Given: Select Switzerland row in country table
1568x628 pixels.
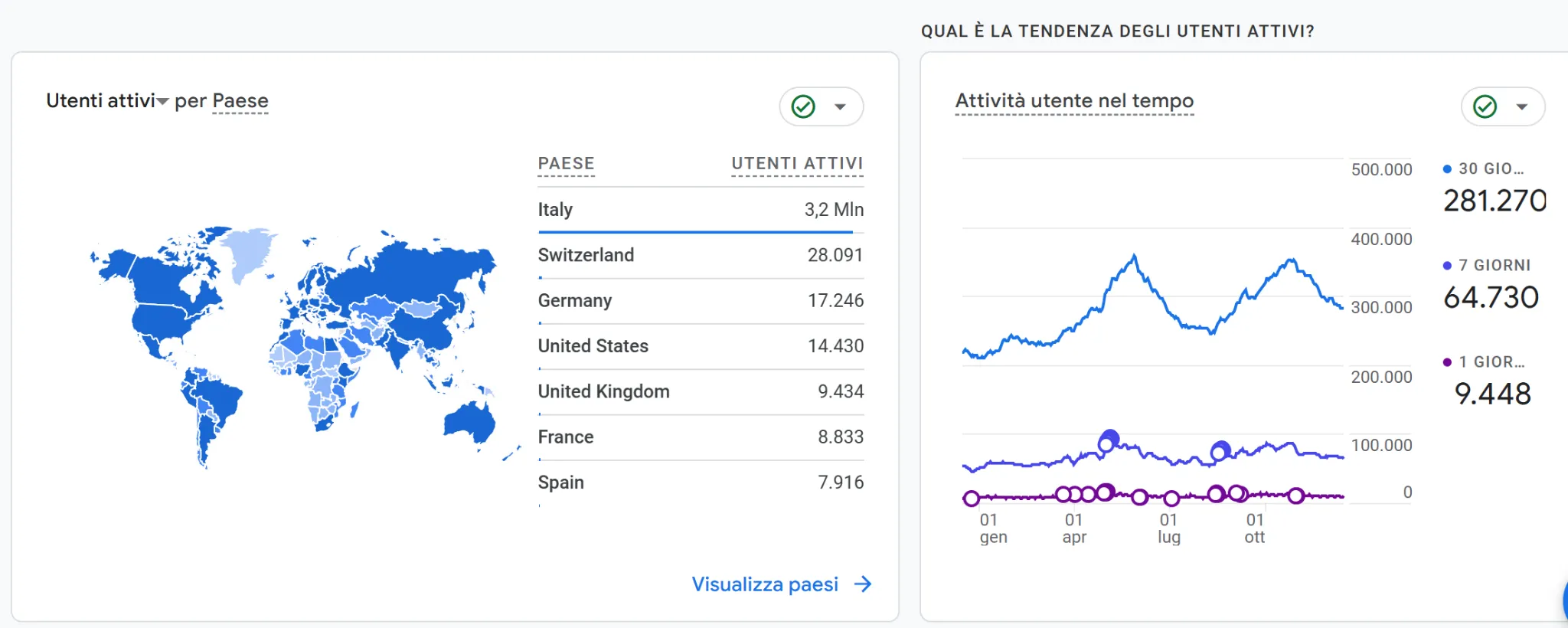Looking at the screenshot, I should (700, 255).
